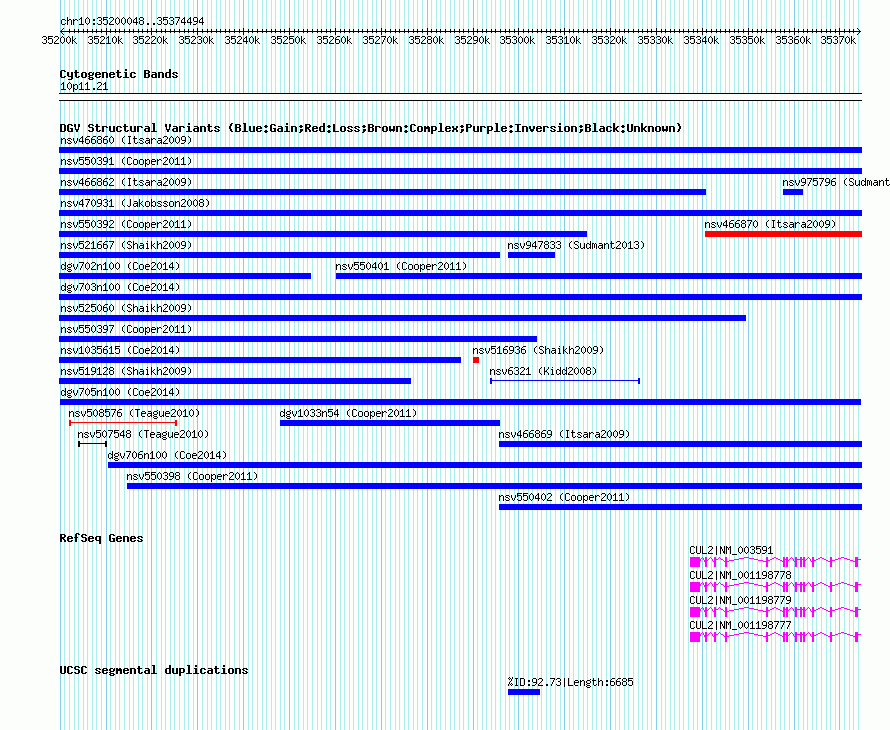890x730 pixels.
Task: Click the segmental duplication blue bar
Action: (x=524, y=692)
